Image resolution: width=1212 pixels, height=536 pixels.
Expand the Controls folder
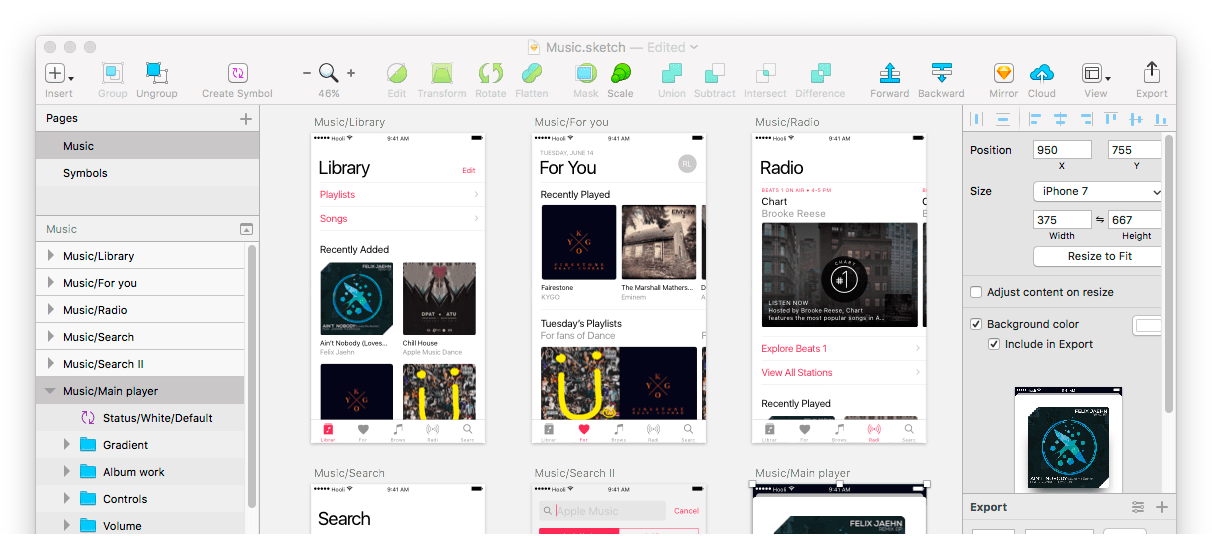(67, 499)
